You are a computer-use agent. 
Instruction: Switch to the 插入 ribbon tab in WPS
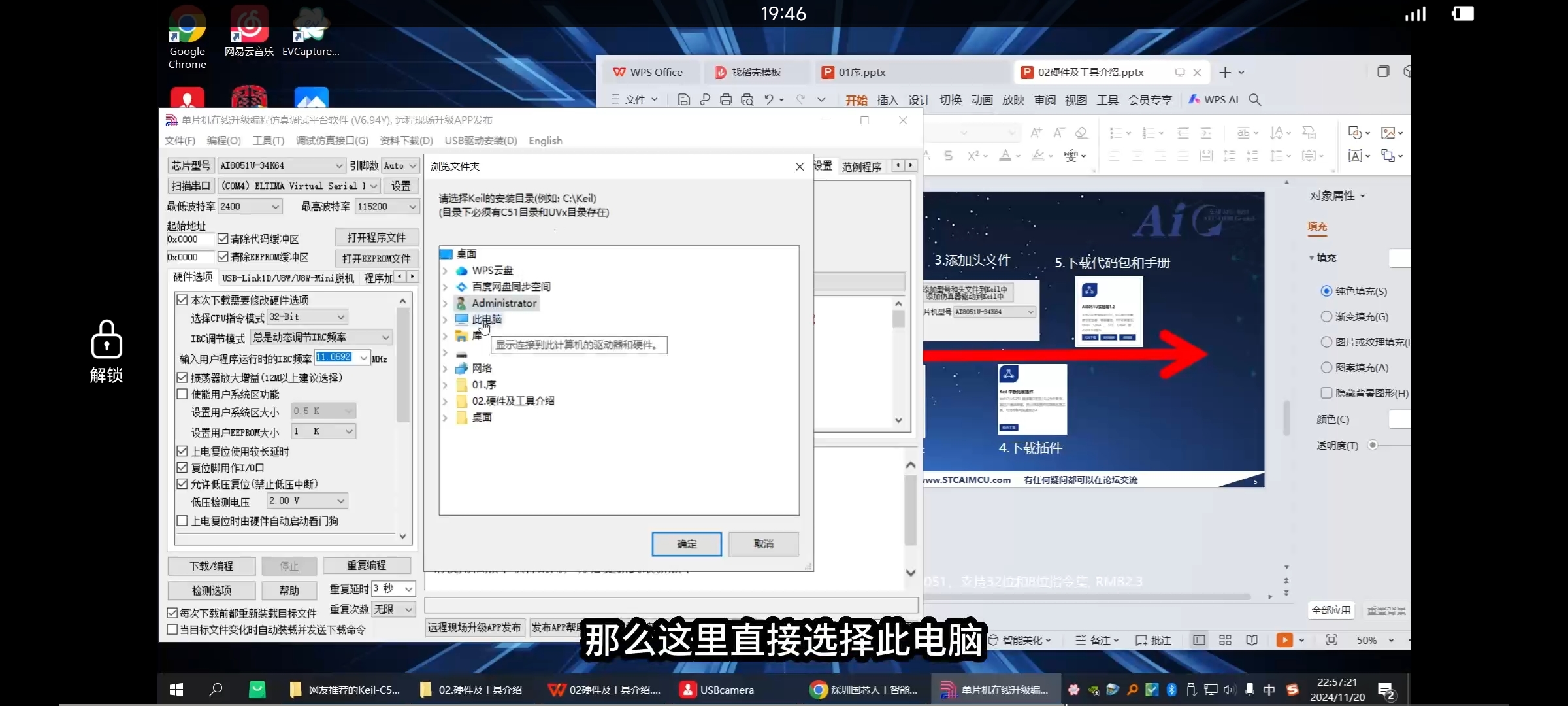[887, 100]
